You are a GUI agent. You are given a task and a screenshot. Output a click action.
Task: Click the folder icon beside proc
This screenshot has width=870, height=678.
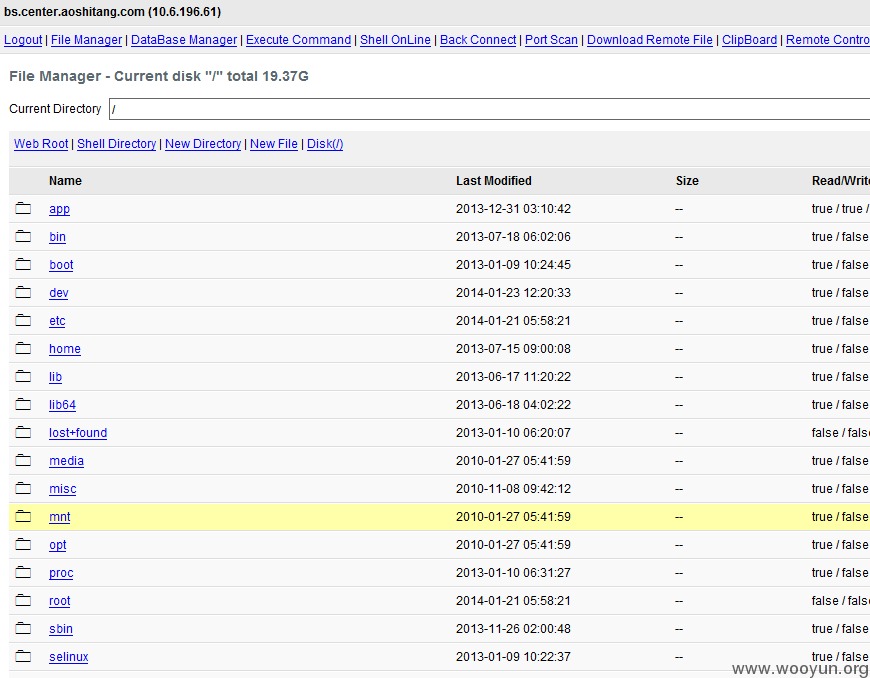(23, 572)
